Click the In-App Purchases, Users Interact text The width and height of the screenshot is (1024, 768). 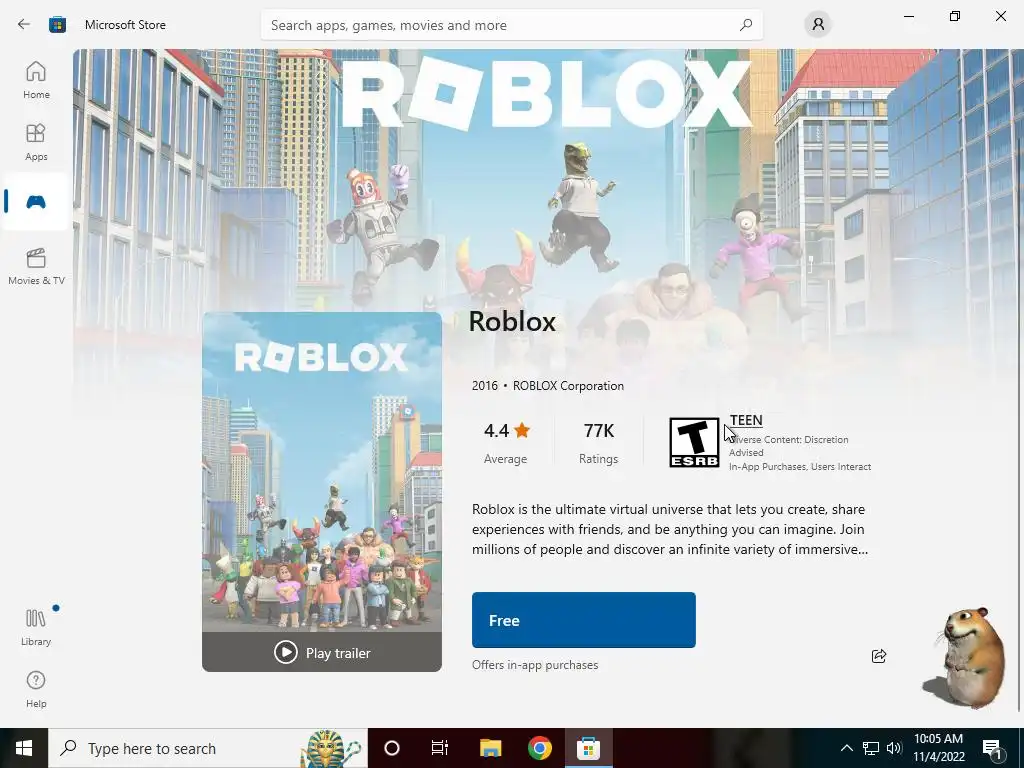coord(800,466)
